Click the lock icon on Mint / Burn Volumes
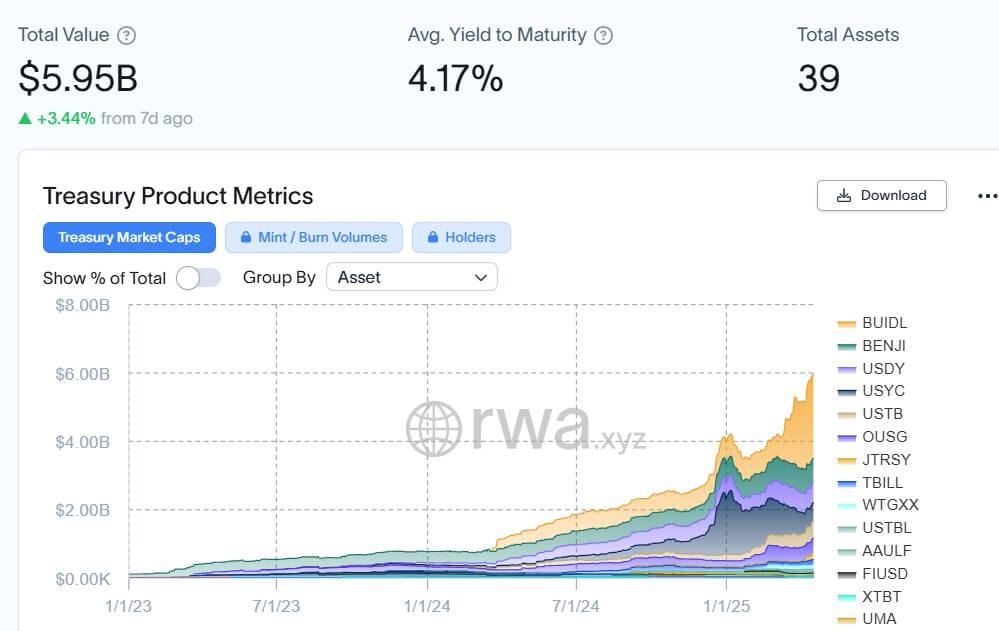The height and width of the screenshot is (631, 999). tap(245, 237)
